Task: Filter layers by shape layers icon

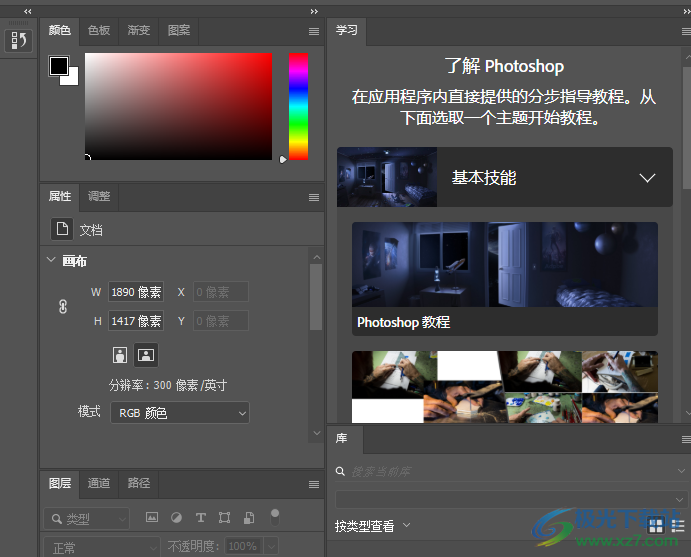Action: (224, 517)
